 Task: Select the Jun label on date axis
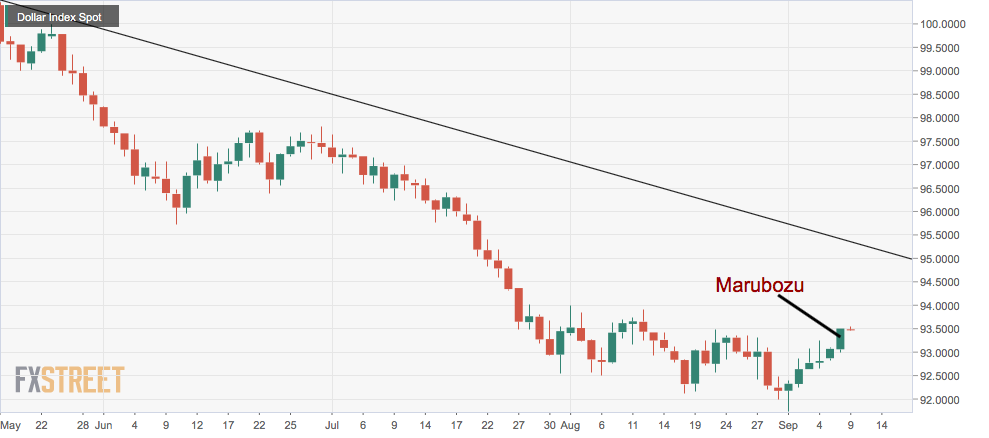(x=105, y=424)
